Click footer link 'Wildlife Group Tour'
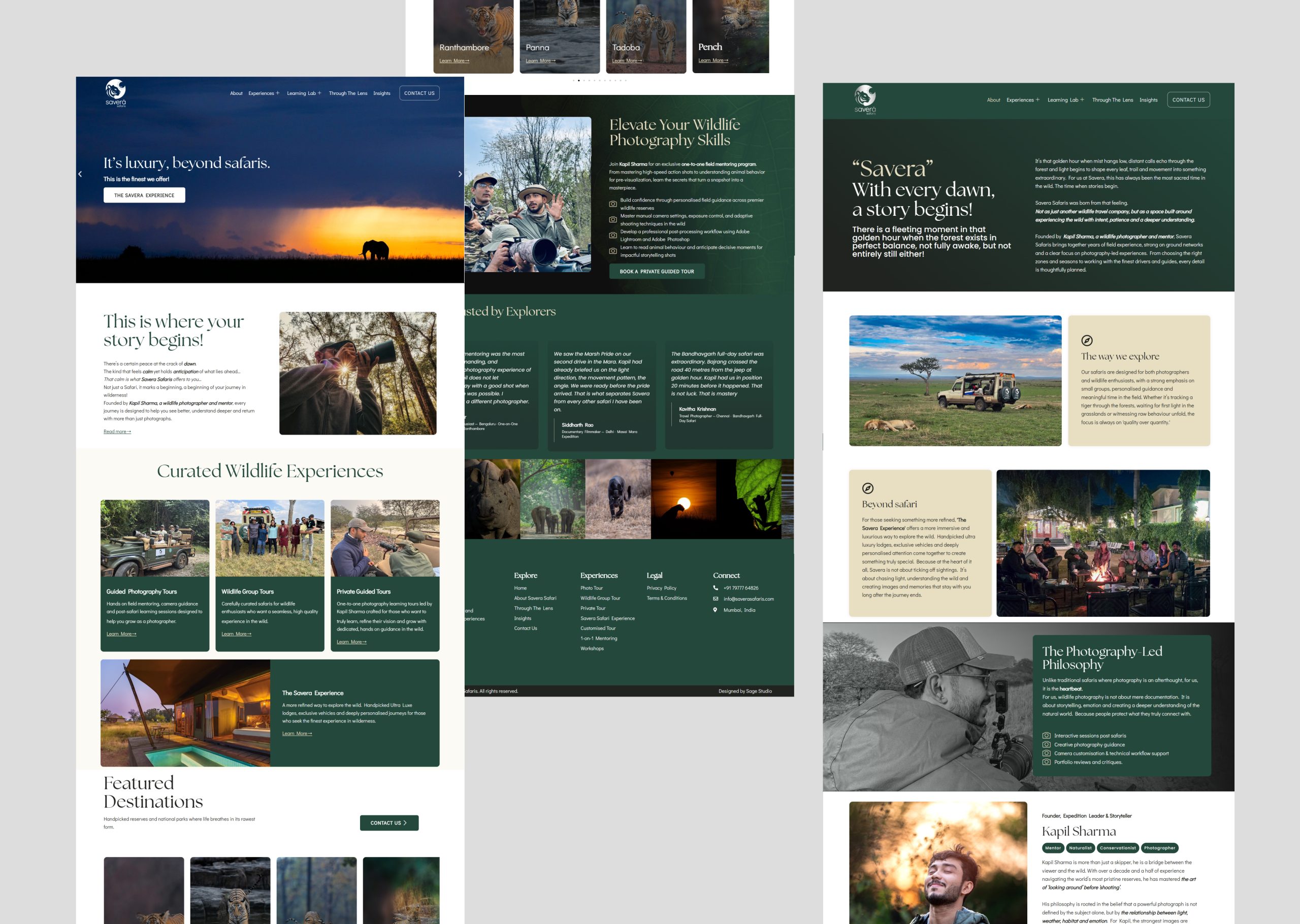Image resolution: width=1300 pixels, height=924 pixels. tap(600, 598)
